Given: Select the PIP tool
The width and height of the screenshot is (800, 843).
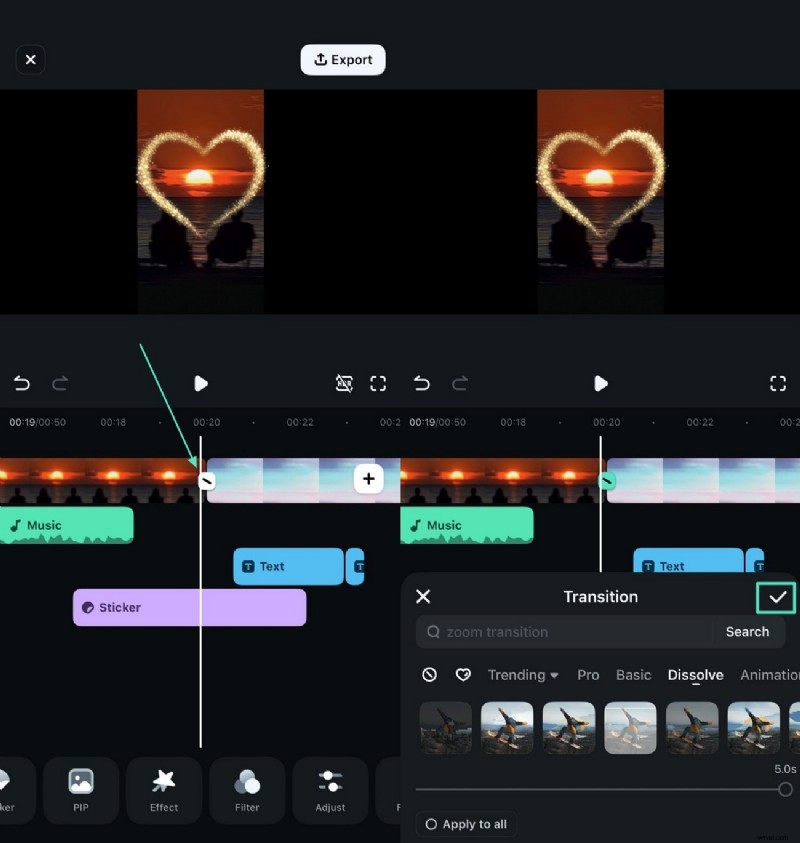Looking at the screenshot, I should 81,790.
